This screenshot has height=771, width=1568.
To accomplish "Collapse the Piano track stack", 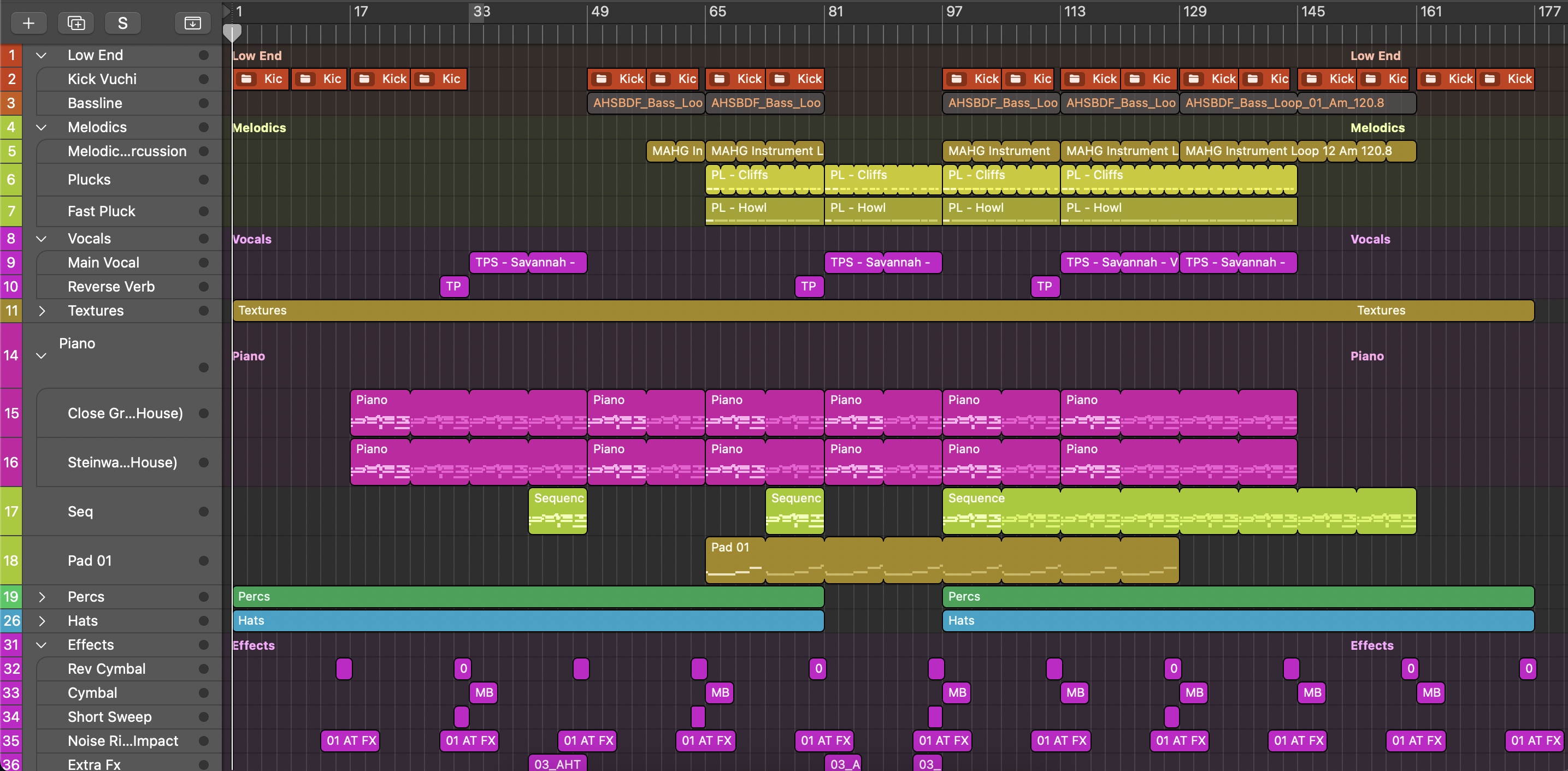I will (x=42, y=356).
